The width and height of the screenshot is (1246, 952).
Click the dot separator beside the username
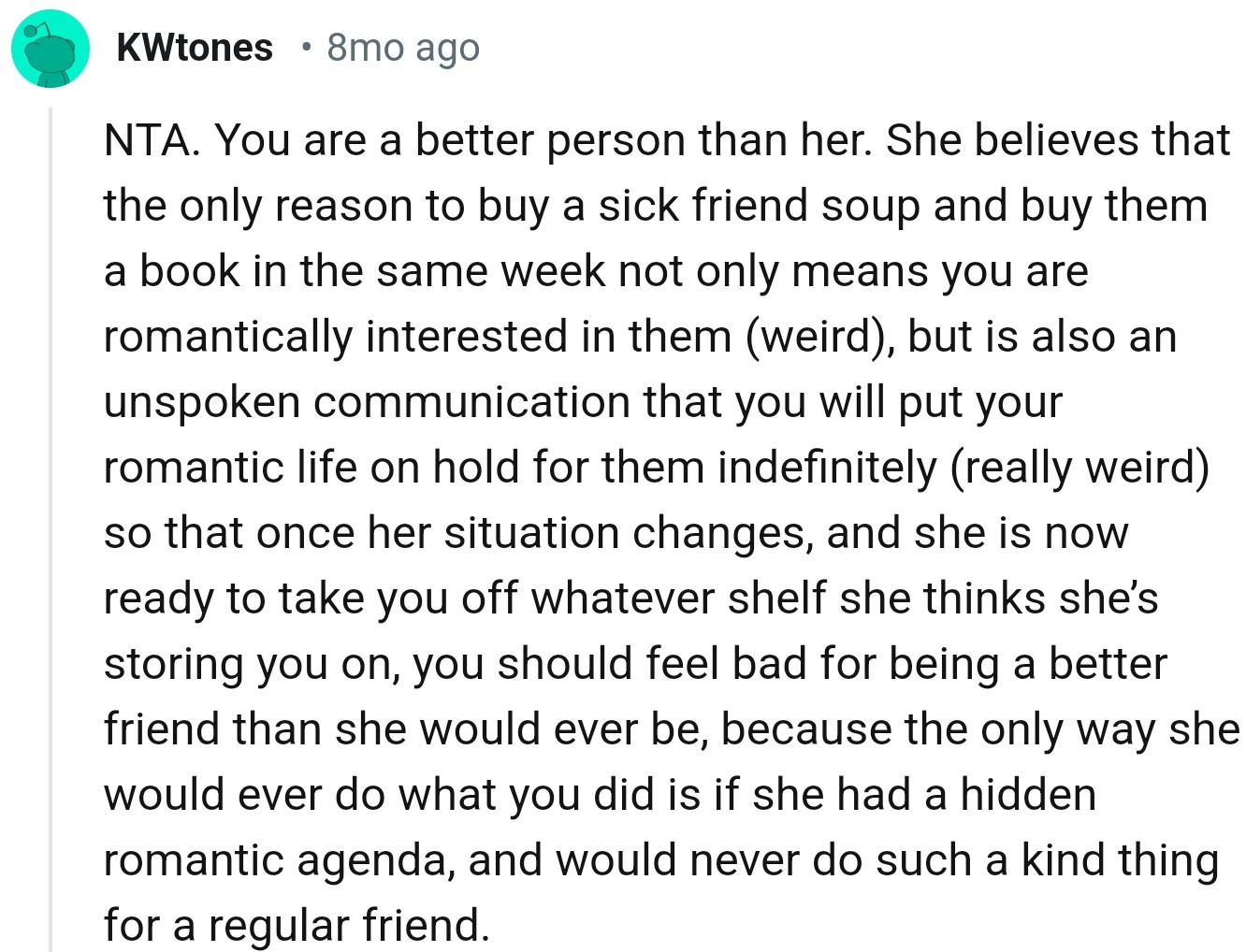[x=303, y=47]
